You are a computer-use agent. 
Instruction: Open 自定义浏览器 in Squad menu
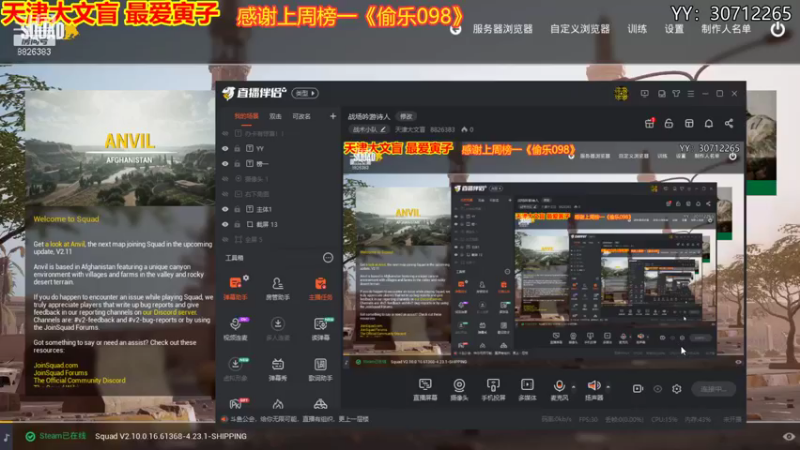tap(580, 29)
